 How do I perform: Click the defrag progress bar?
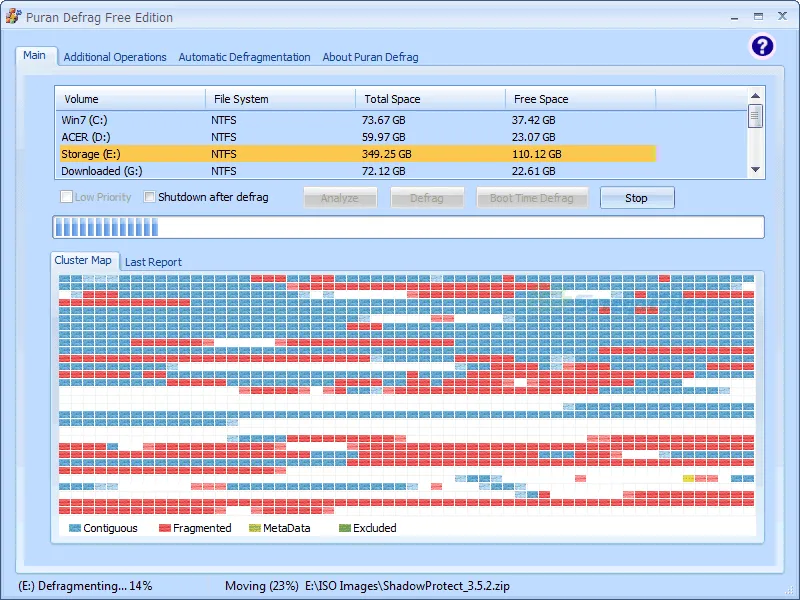(408, 227)
